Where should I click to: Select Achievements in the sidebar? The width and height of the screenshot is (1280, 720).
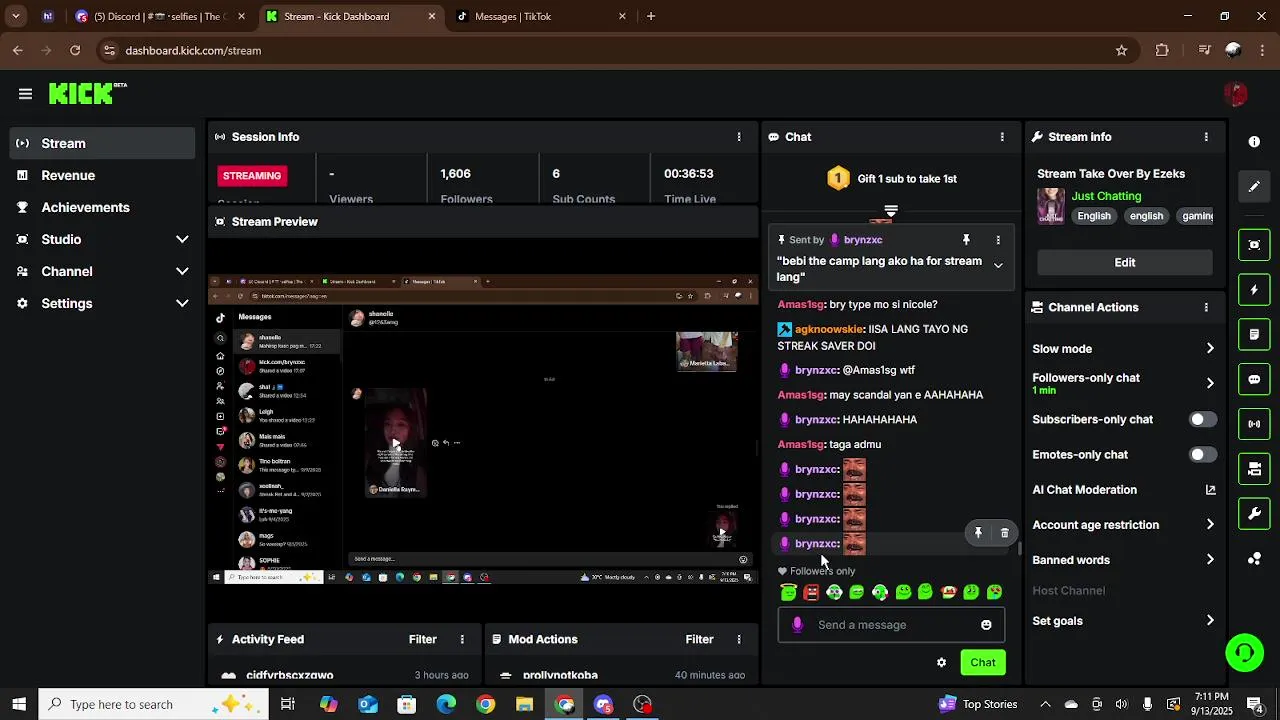[x=103, y=207]
